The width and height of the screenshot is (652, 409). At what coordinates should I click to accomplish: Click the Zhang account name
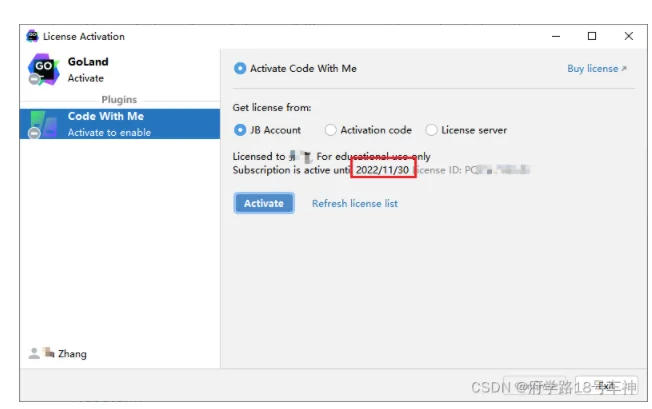[x=72, y=354]
